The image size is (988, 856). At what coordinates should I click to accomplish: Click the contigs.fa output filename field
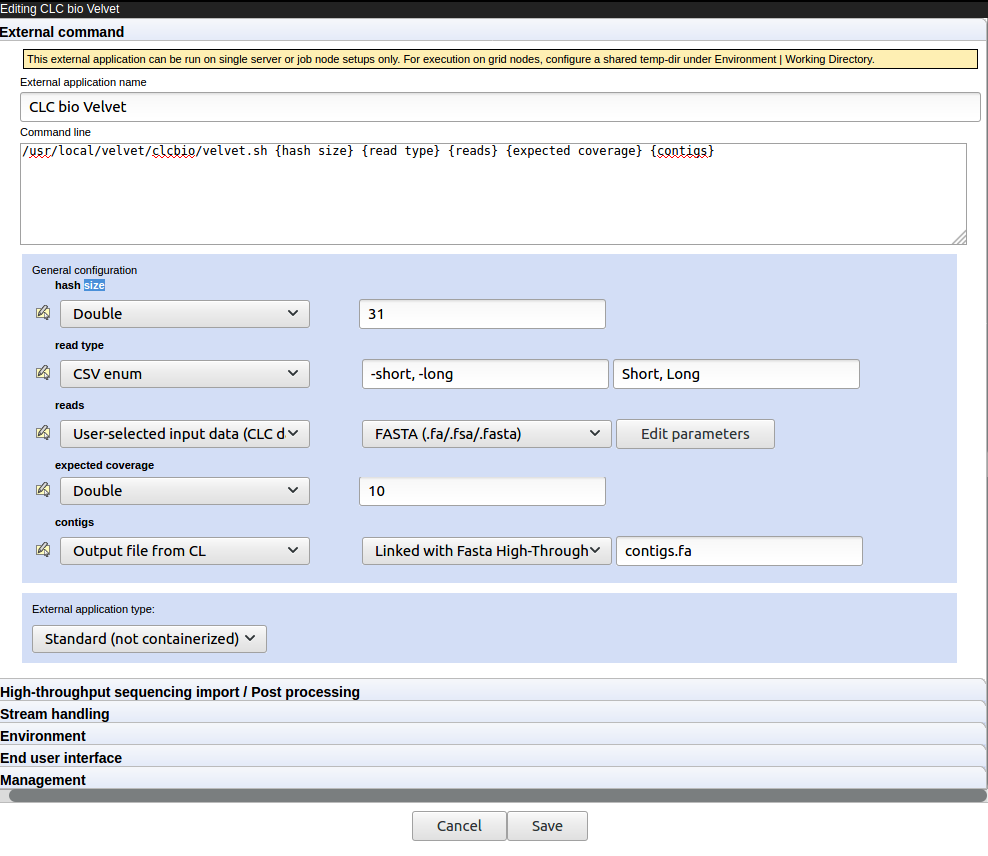pyautogui.click(x=739, y=550)
